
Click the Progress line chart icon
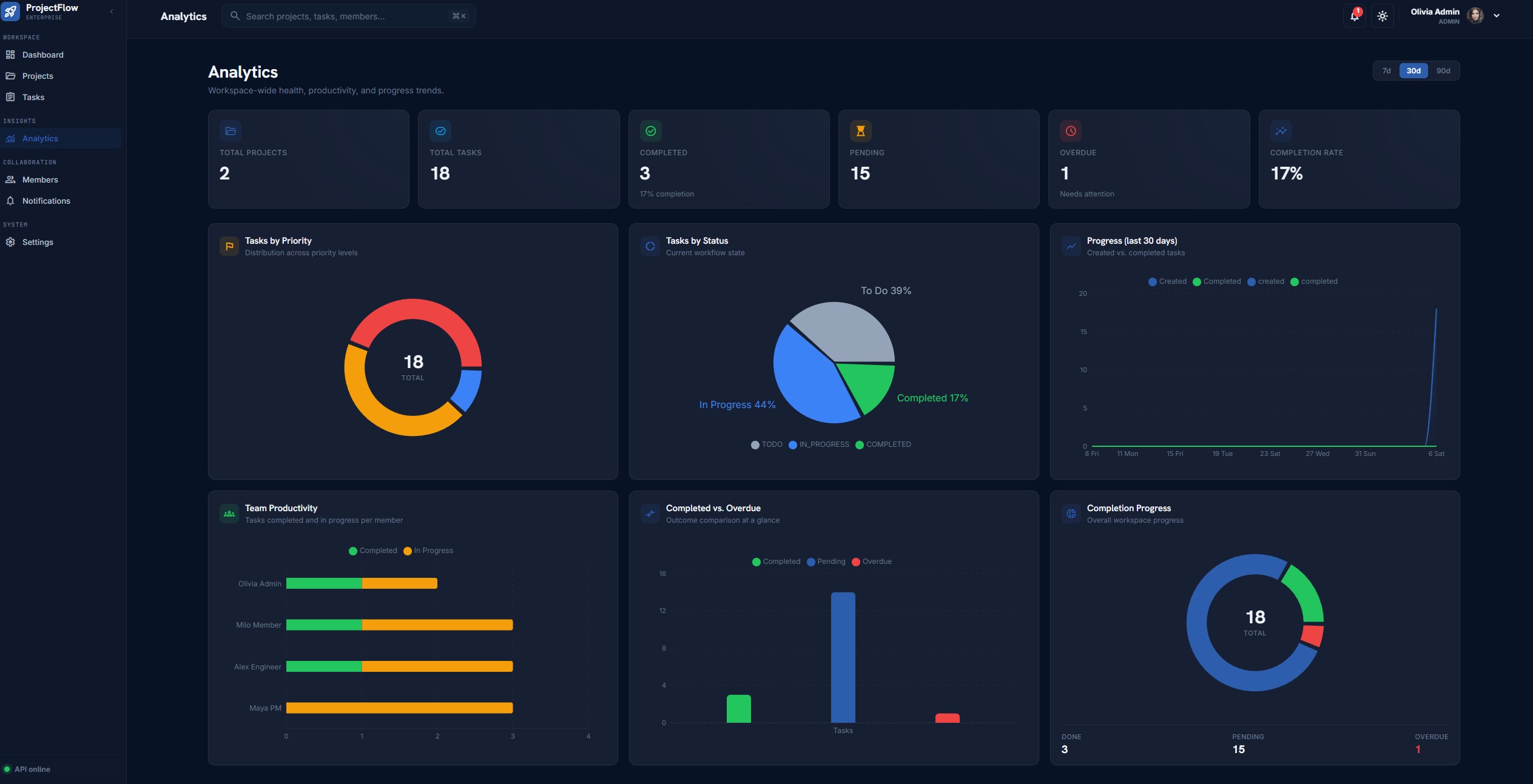(x=1071, y=246)
